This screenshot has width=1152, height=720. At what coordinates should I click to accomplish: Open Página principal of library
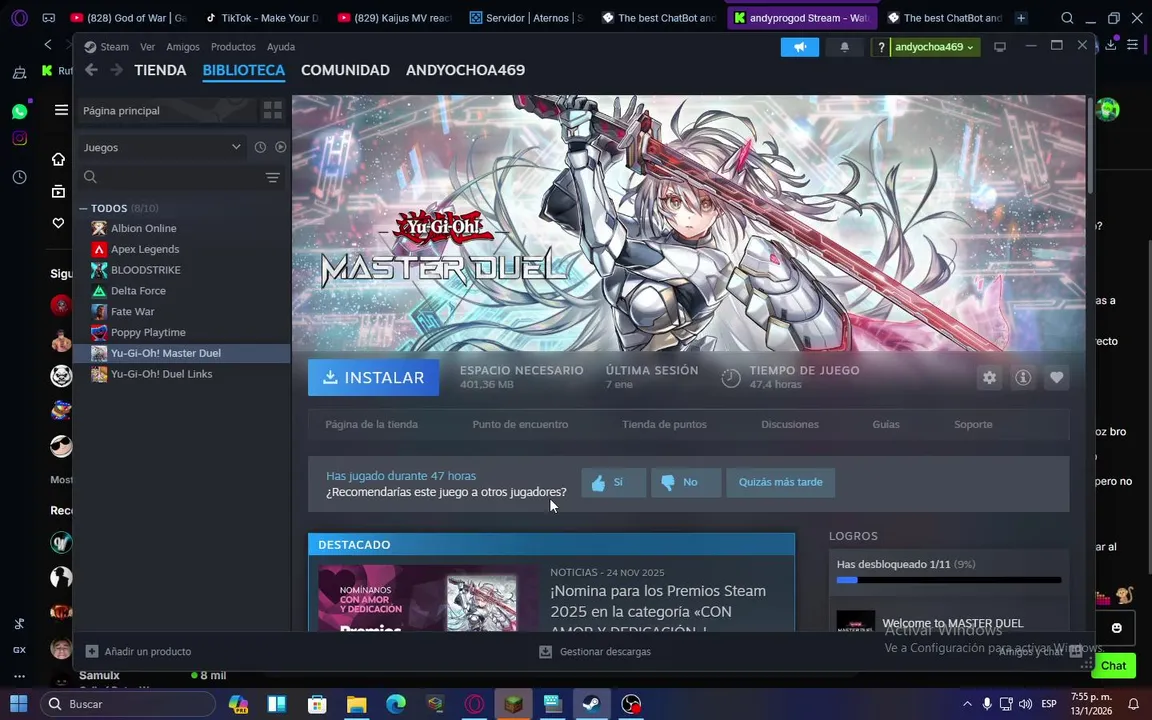click(168, 111)
